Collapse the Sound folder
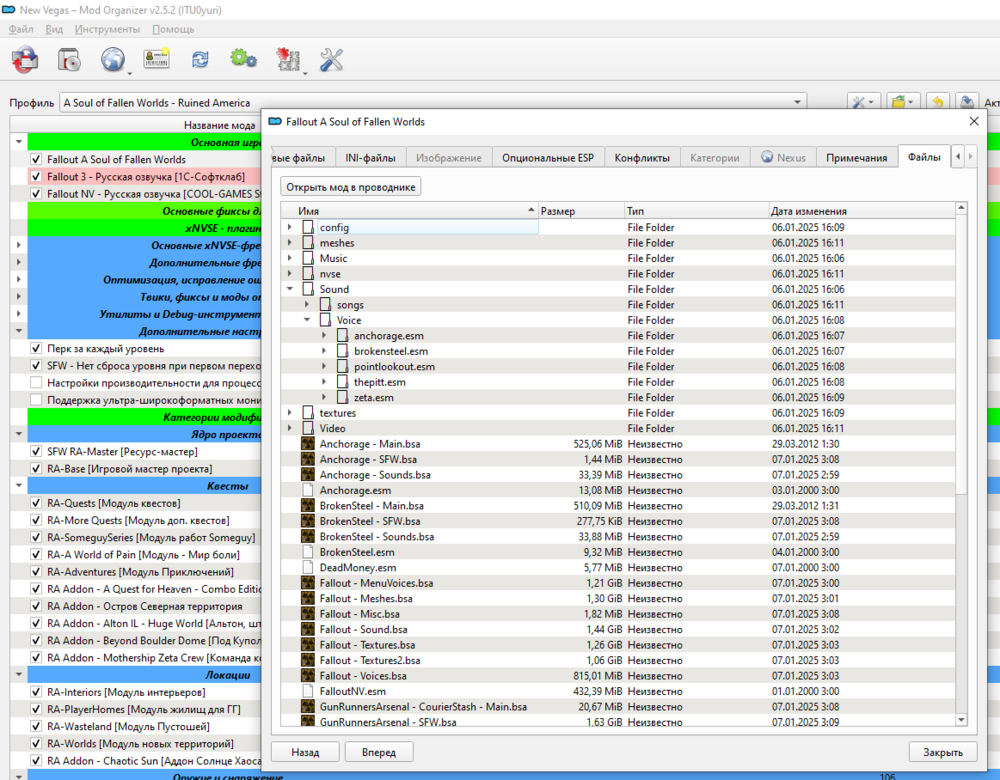 coord(290,289)
